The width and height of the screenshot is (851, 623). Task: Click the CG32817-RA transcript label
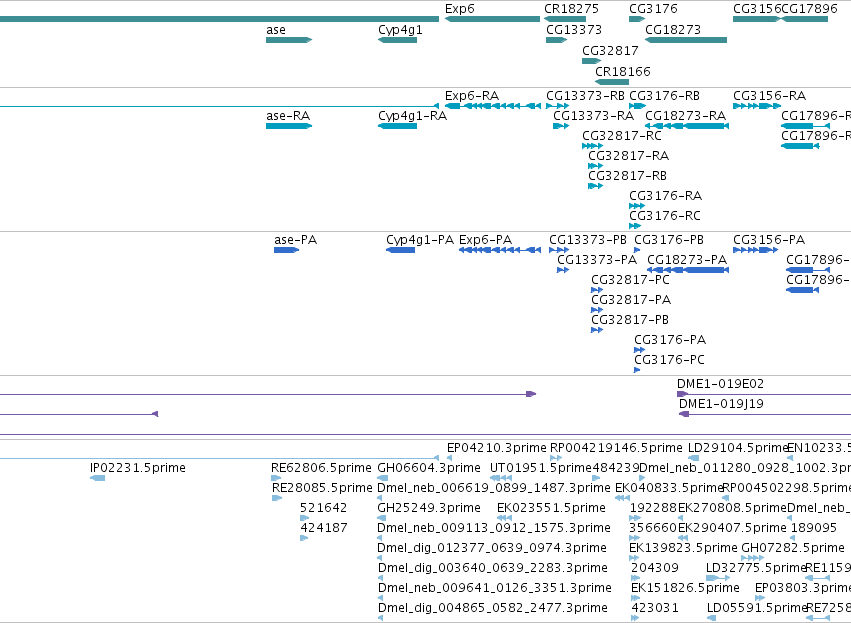[x=628, y=156]
